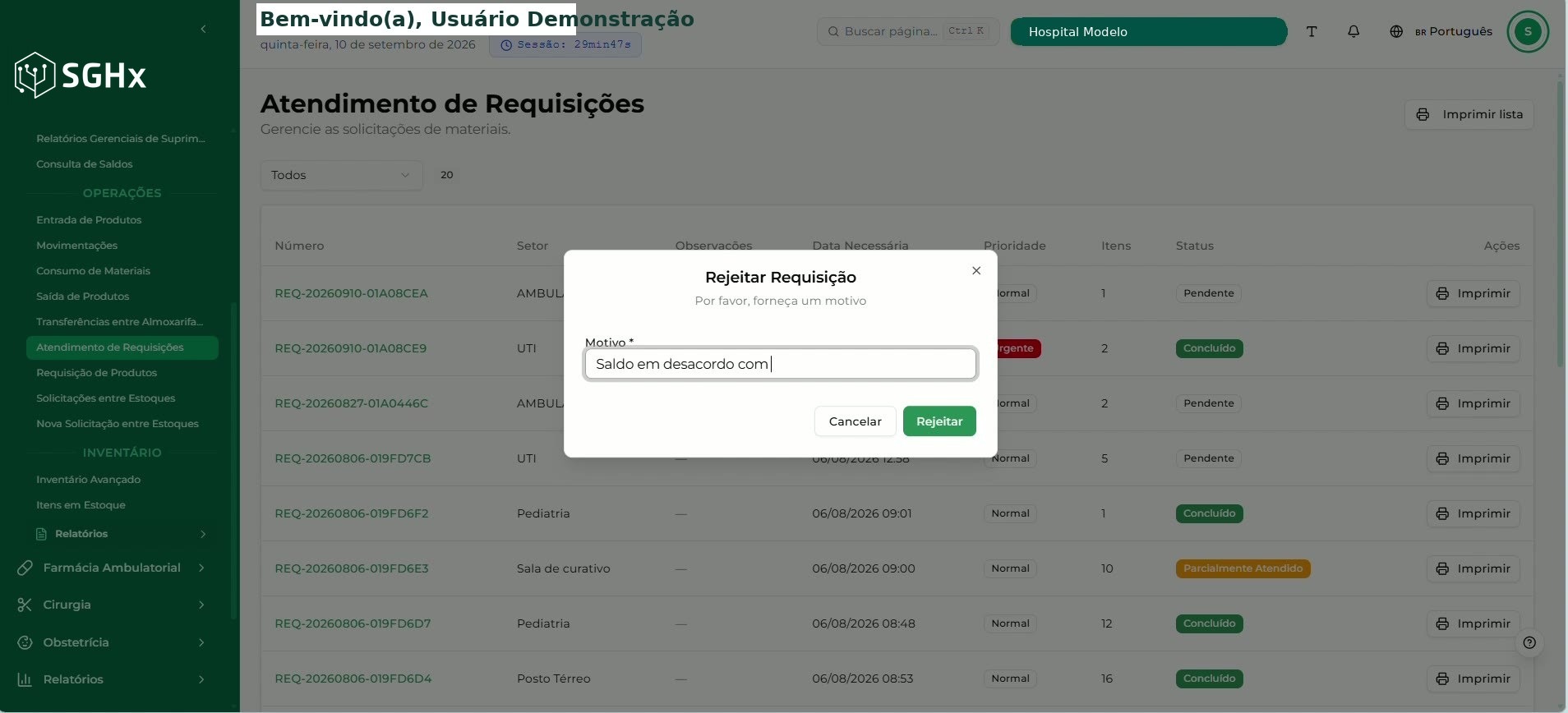Cancel the rejection dialog
This screenshot has height=713, width=1568.
(x=855, y=421)
